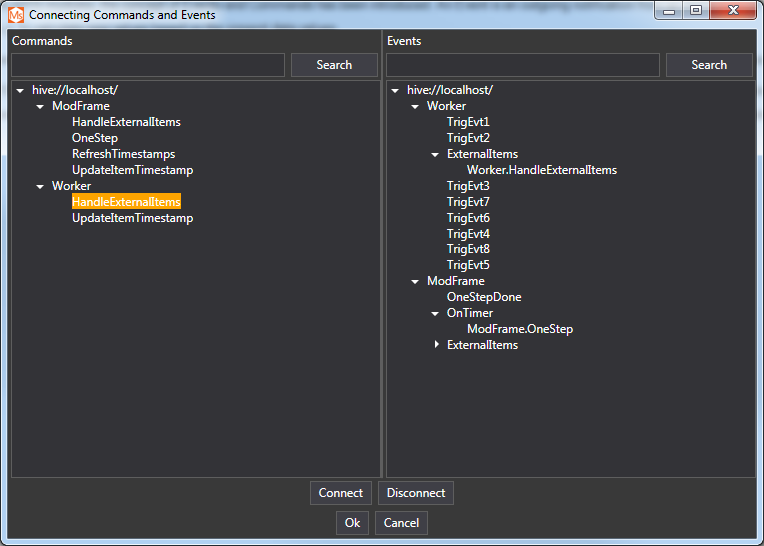Image resolution: width=764 pixels, height=546 pixels.
Task: Select Worker.HandleExternalItems connection entry
Action: (x=541, y=170)
